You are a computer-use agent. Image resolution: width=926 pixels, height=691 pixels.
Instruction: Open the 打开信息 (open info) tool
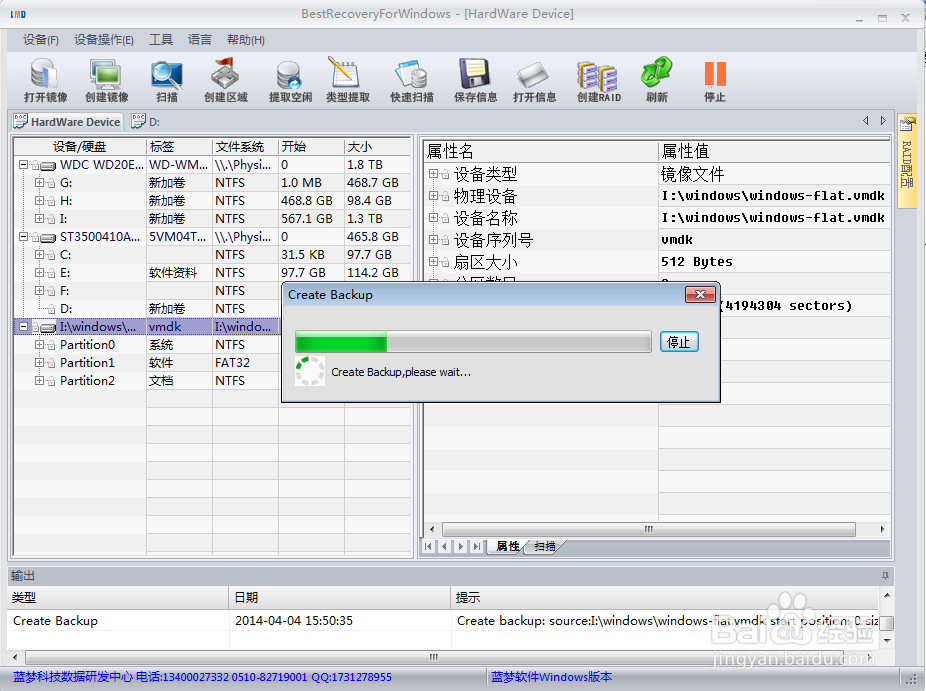pyautogui.click(x=534, y=80)
